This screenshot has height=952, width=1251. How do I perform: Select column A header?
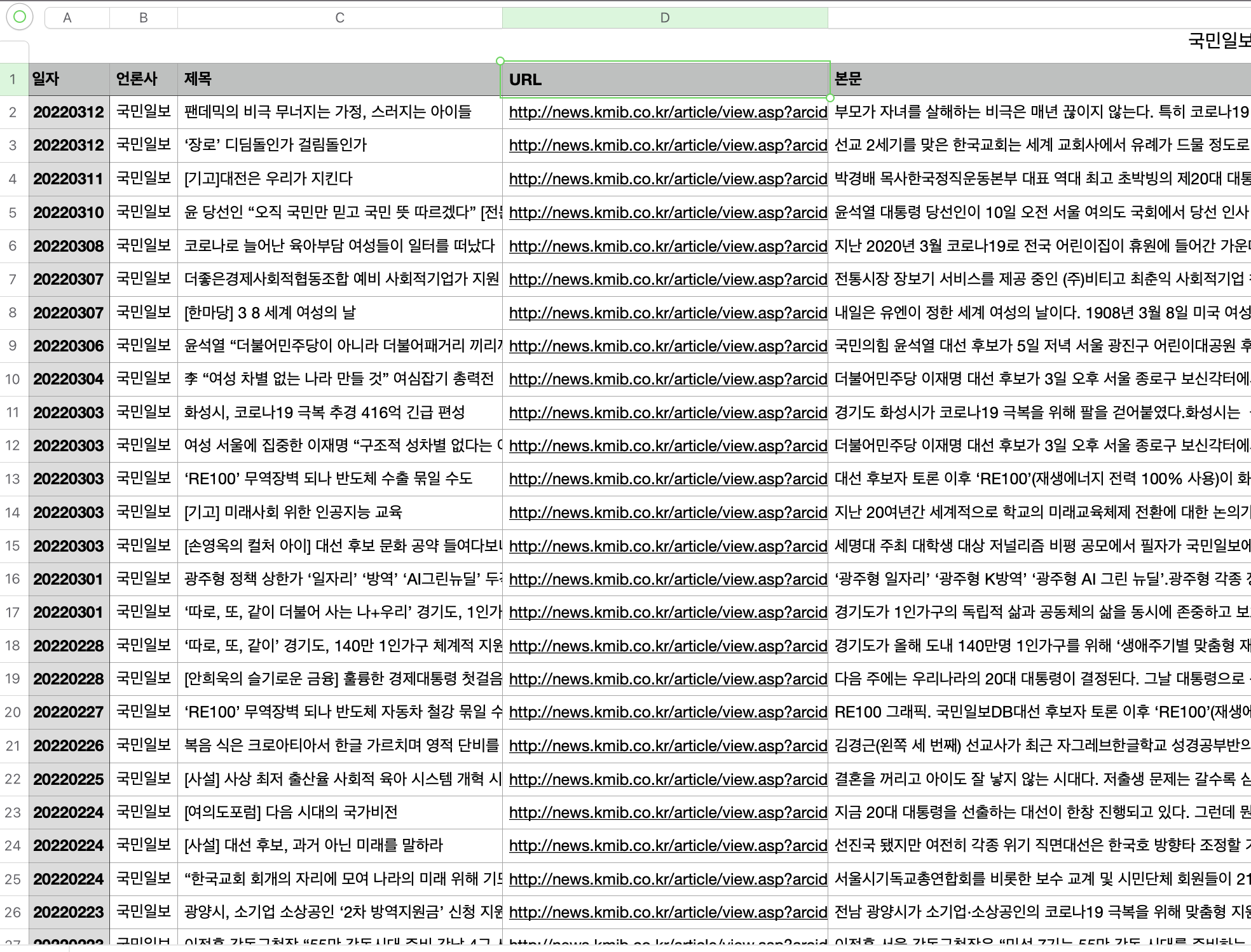[67, 18]
